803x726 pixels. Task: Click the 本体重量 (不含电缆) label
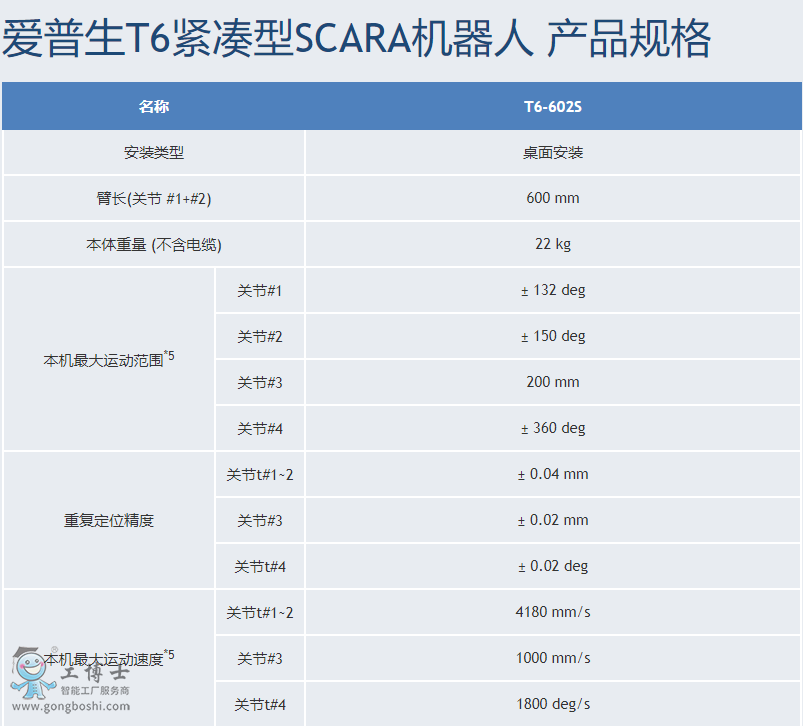pos(154,244)
